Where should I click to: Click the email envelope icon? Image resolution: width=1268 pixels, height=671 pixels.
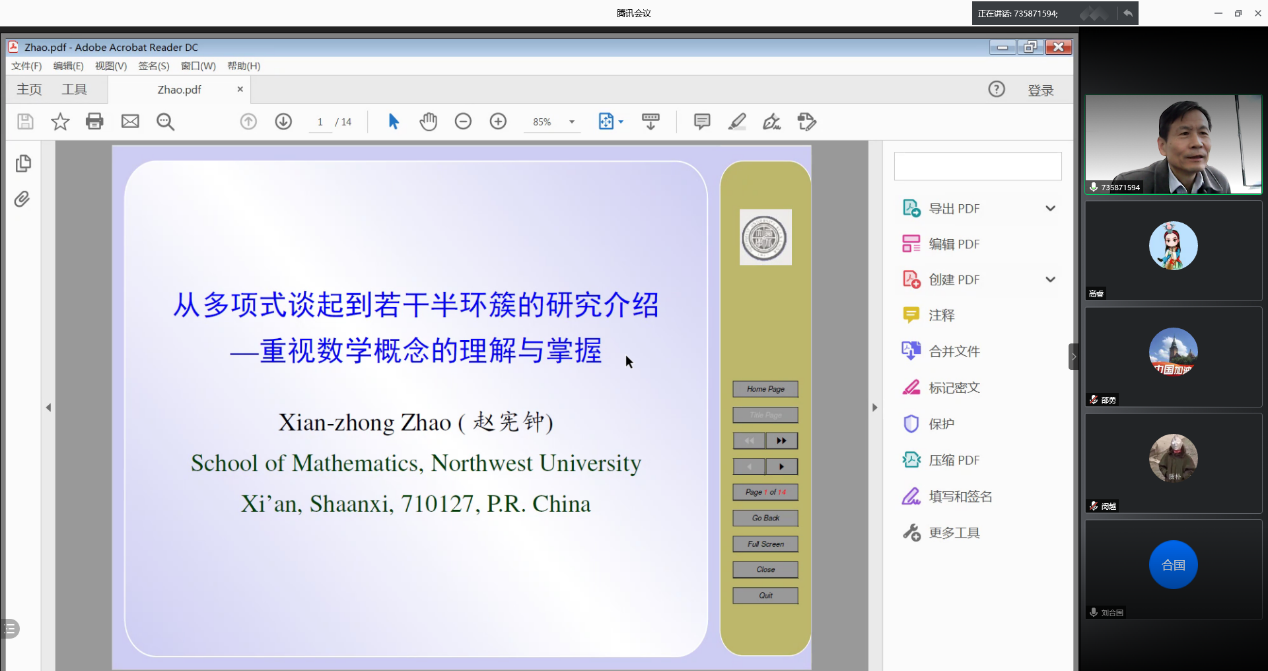[x=130, y=121]
